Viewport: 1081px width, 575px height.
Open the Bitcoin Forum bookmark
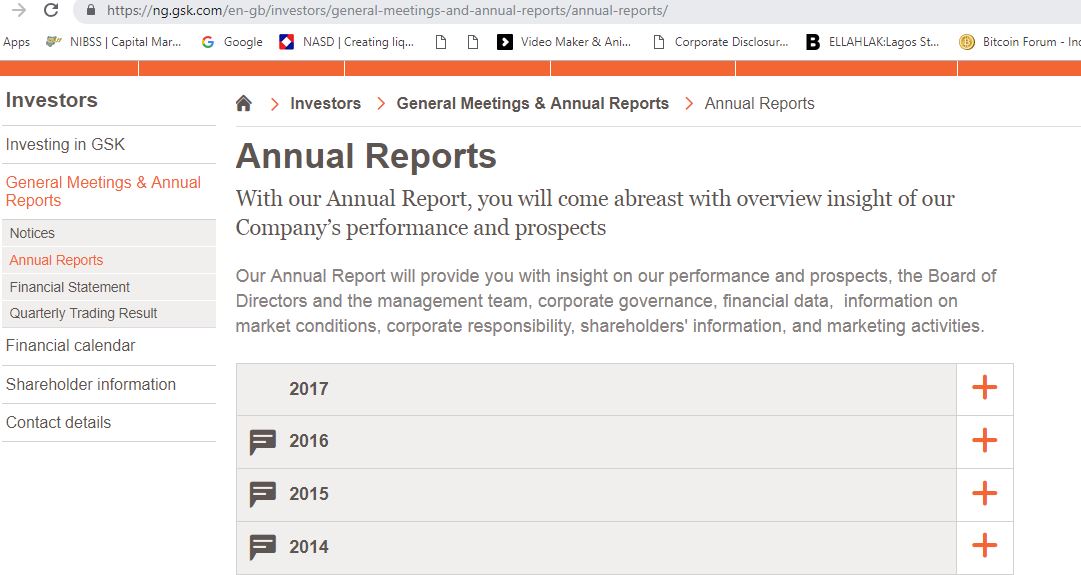click(x=1020, y=42)
